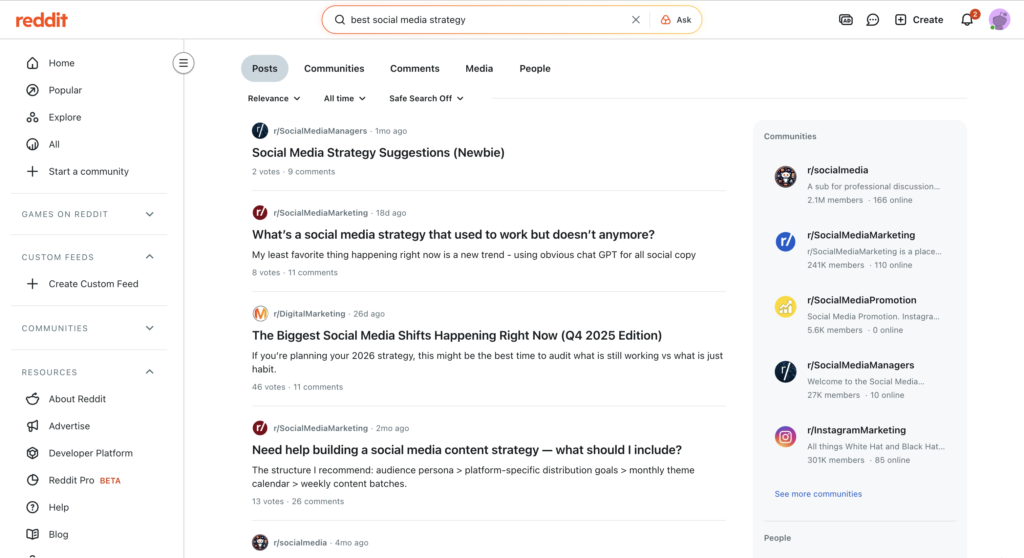Viewport: 1024px width, 558px height.
Task: Switch to Media tab
Action: click(x=479, y=69)
